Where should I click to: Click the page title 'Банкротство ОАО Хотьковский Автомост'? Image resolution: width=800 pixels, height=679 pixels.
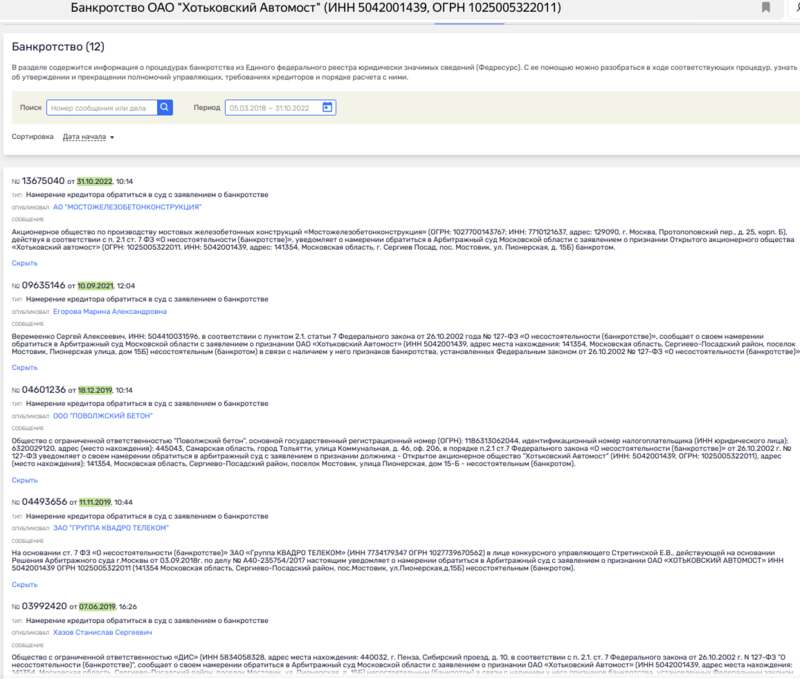pyautogui.click(x=316, y=8)
